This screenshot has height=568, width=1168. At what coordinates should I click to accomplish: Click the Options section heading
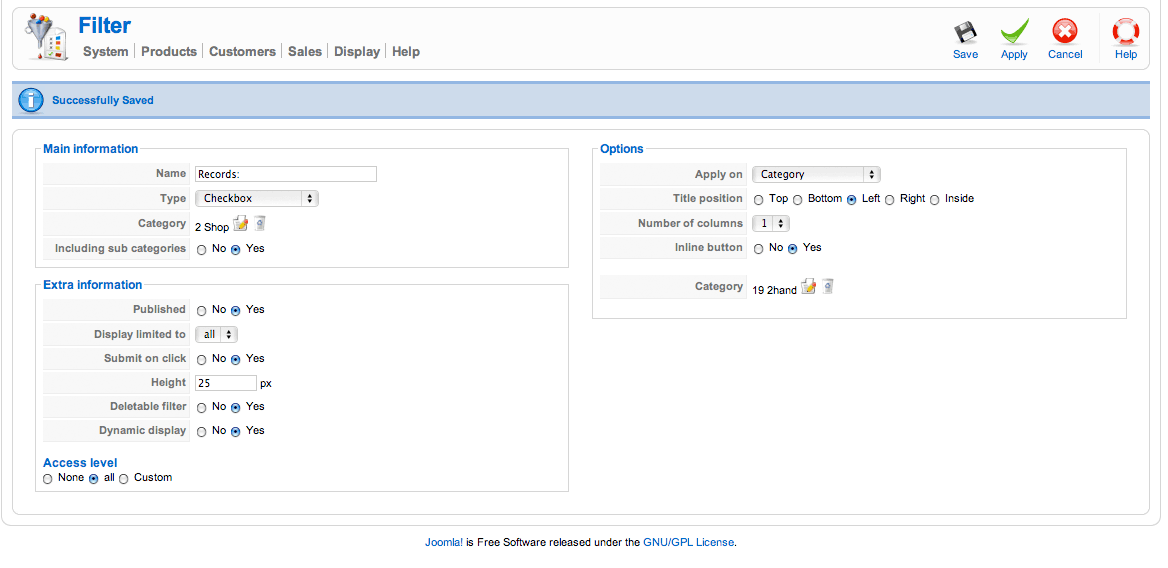point(622,149)
